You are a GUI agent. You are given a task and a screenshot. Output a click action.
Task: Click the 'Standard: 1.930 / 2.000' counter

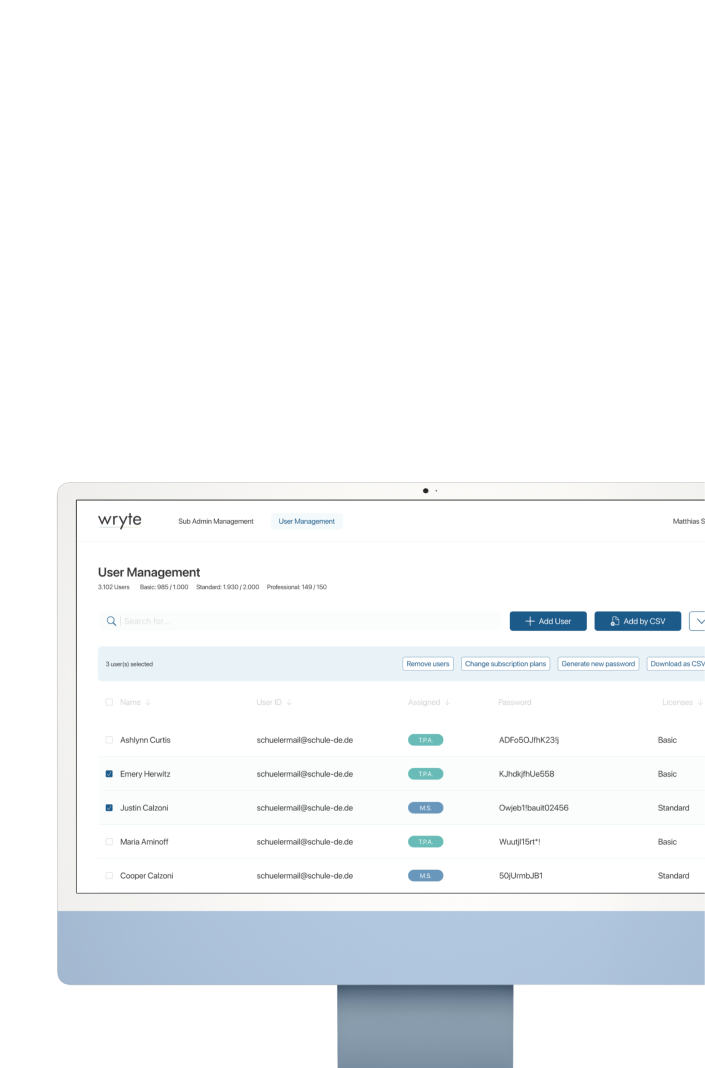(x=228, y=587)
